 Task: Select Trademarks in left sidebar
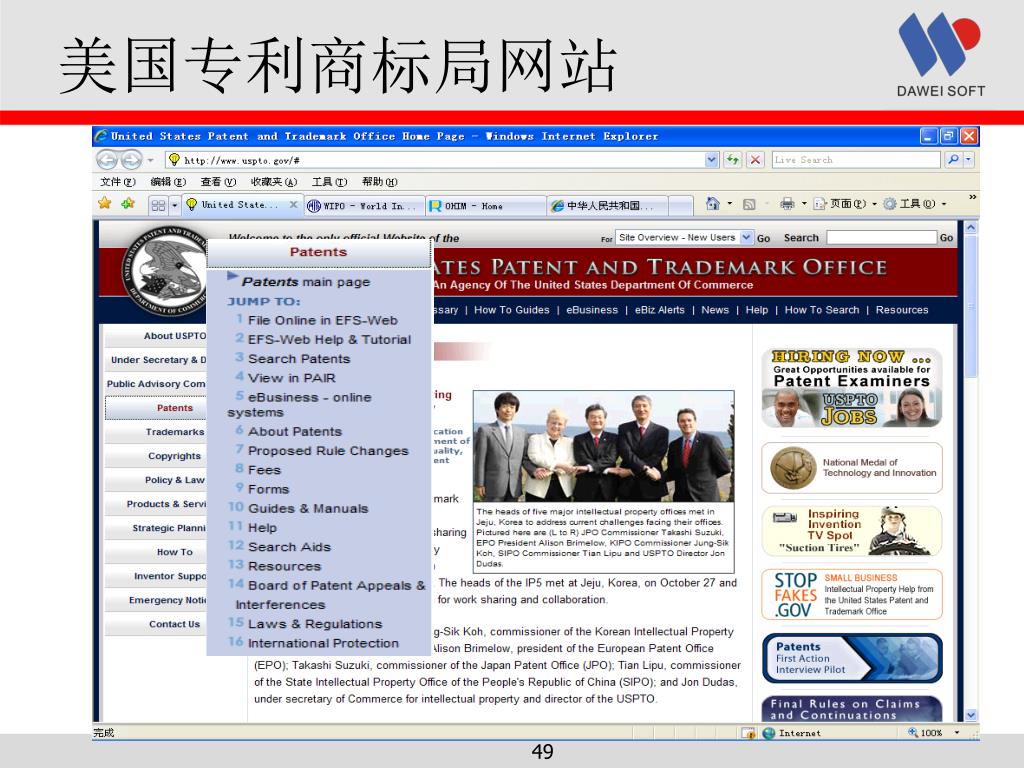(156, 432)
